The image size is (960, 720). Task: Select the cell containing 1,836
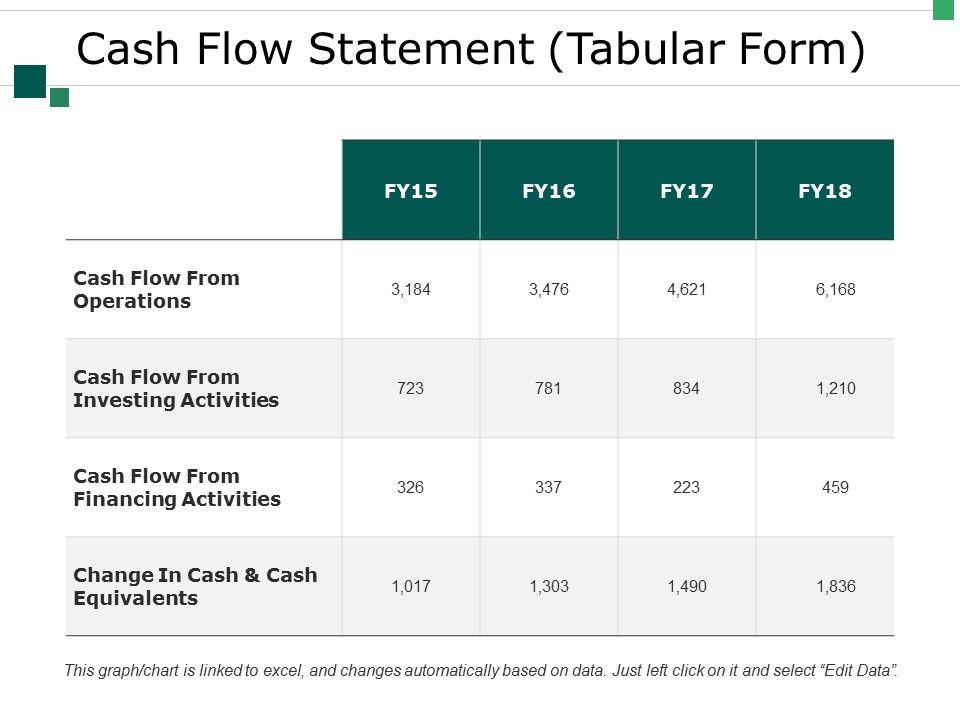pyautogui.click(x=835, y=587)
